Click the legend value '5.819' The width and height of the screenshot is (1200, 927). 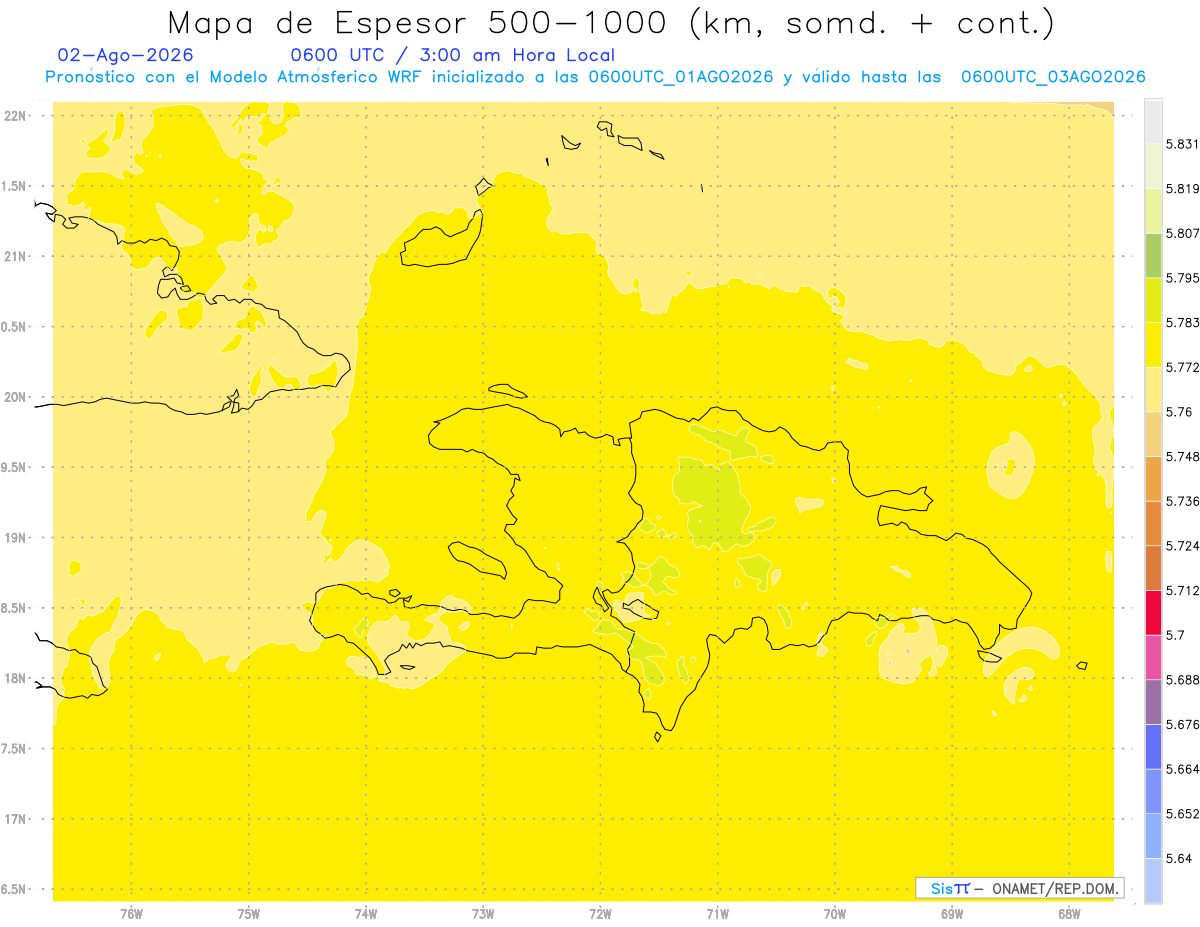(1182, 189)
